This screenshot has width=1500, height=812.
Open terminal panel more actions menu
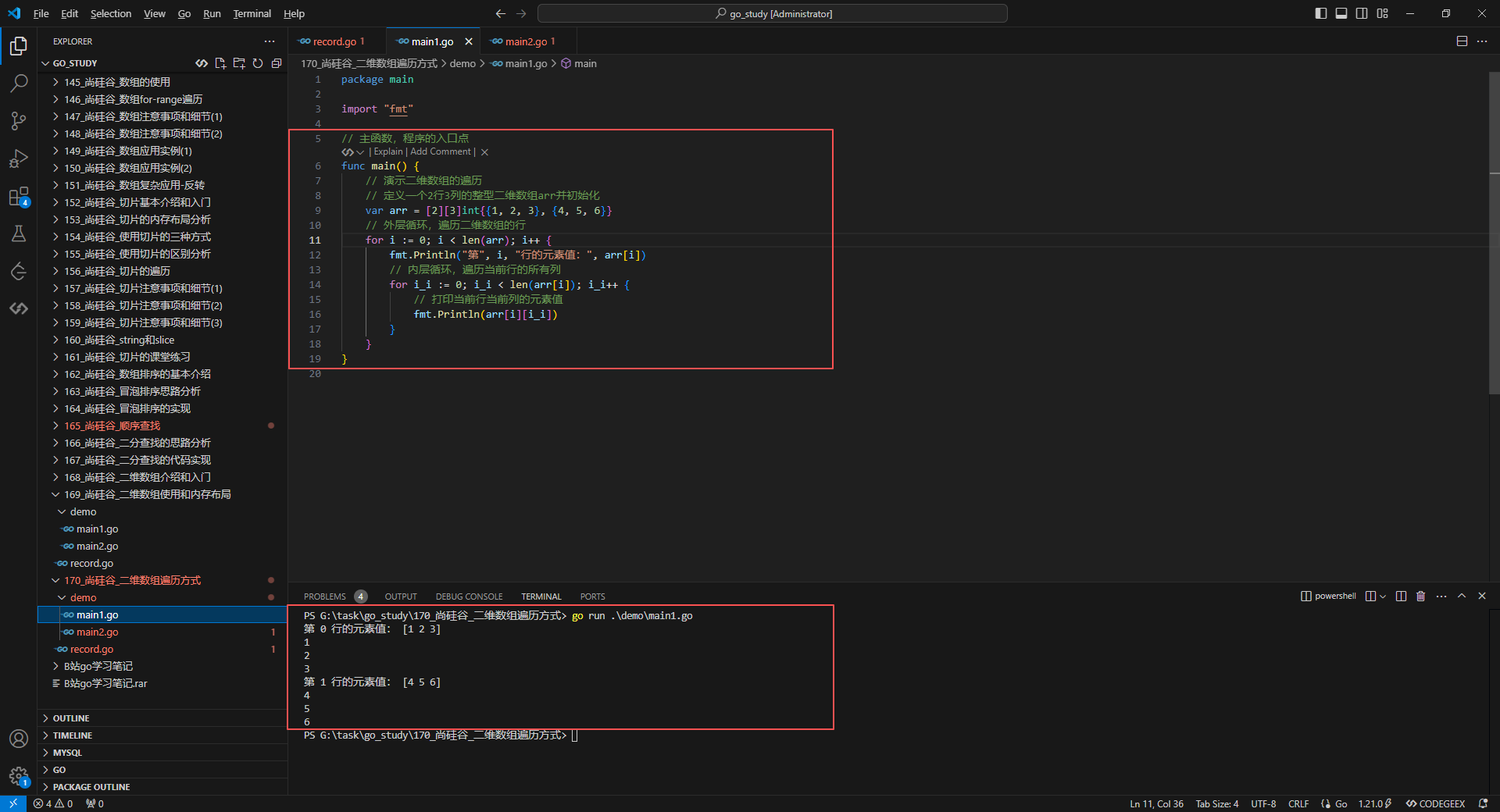click(1441, 596)
